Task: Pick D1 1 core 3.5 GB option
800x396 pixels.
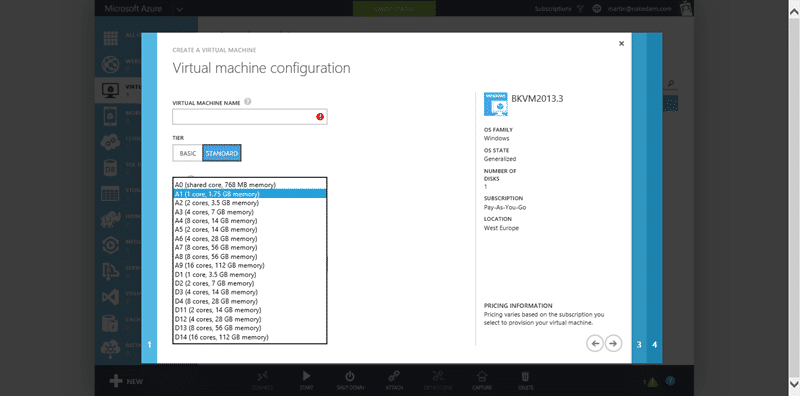Action: tap(249, 274)
